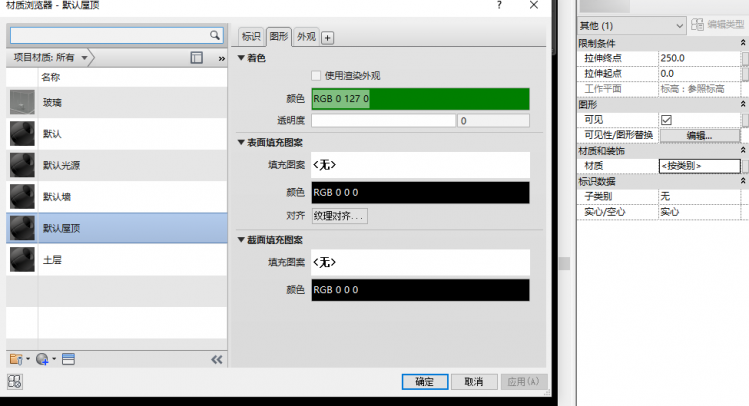Open the material library folder icon
Screen dimensions: 749x406
pyautogui.click(x=16, y=358)
